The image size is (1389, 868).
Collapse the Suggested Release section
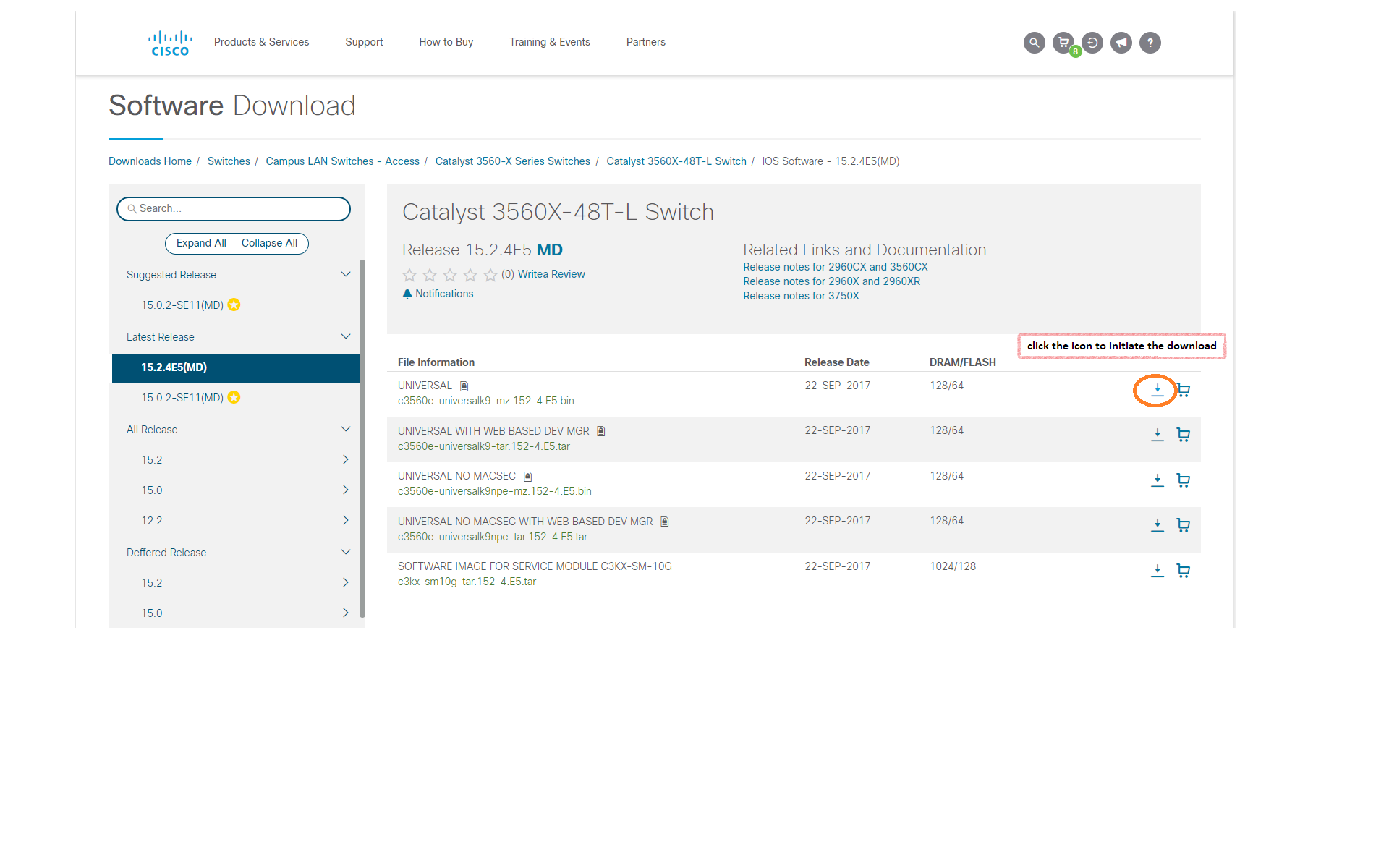click(345, 275)
